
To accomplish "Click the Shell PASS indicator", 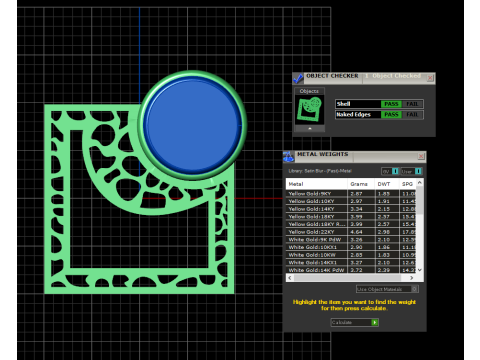I will click(x=391, y=104).
